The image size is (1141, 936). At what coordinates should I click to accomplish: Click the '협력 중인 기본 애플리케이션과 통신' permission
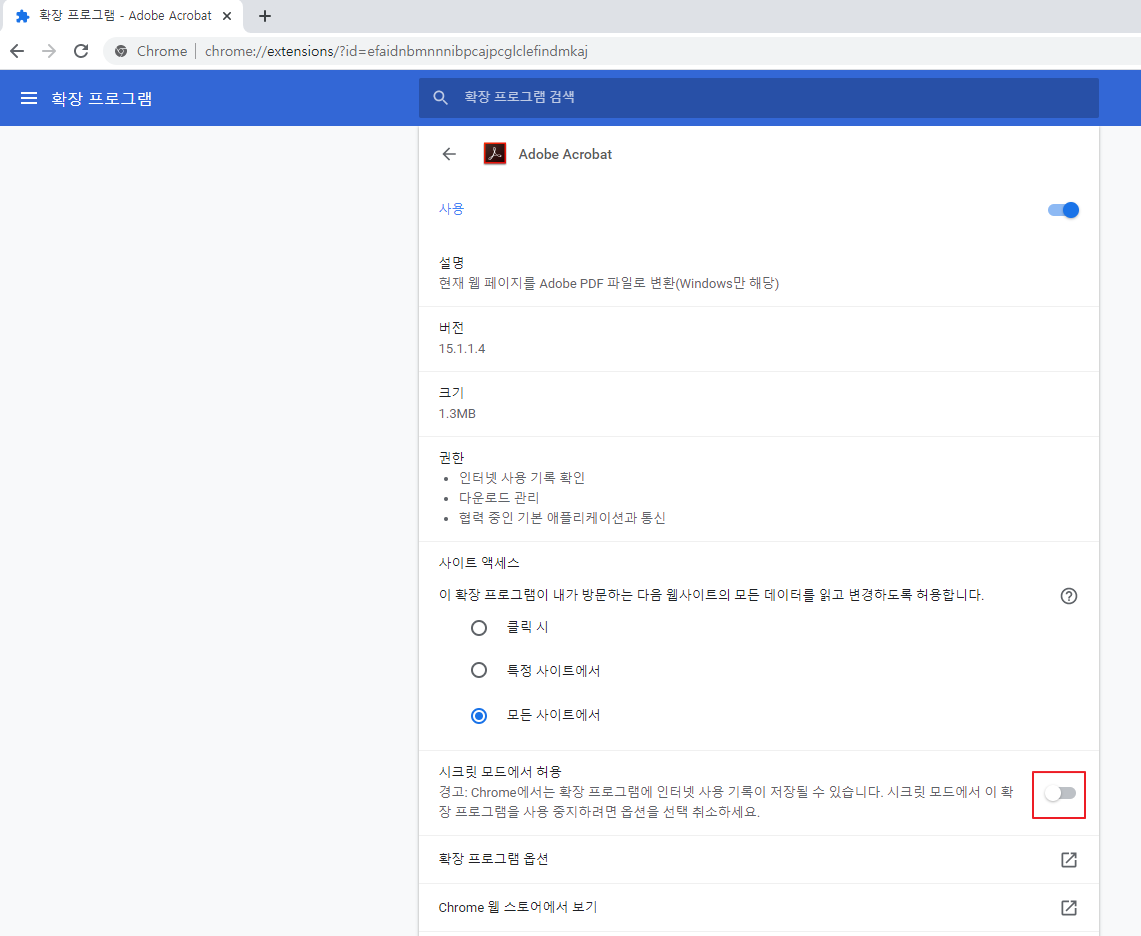pyautogui.click(x=562, y=517)
